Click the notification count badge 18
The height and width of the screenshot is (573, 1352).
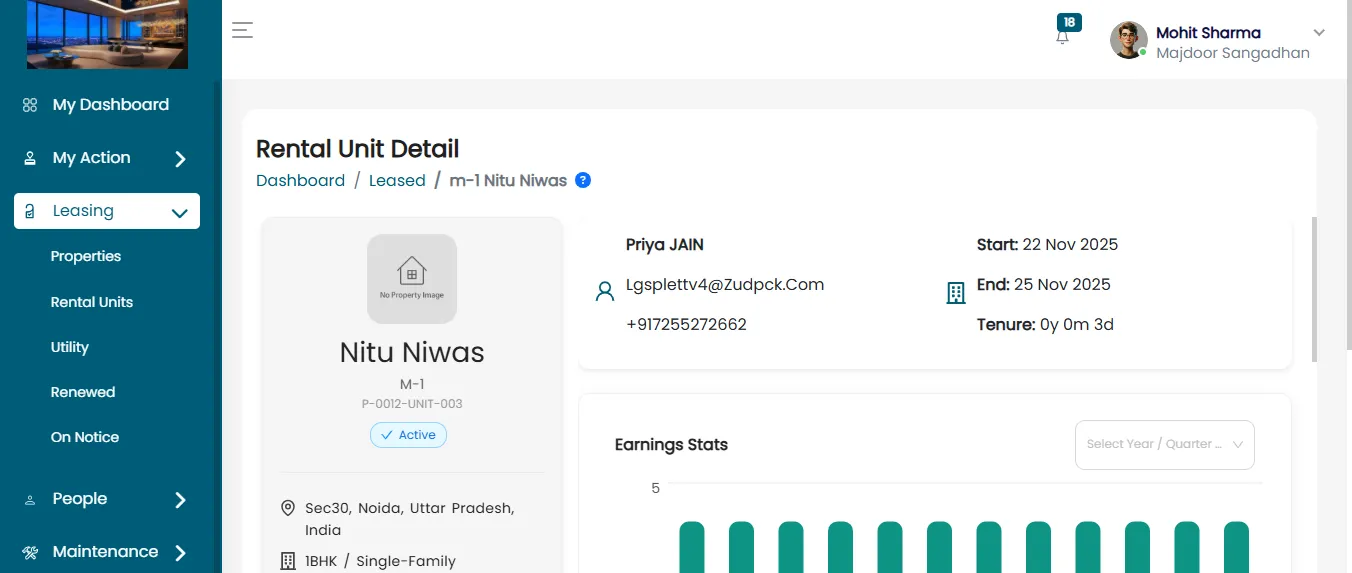(1070, 22)
